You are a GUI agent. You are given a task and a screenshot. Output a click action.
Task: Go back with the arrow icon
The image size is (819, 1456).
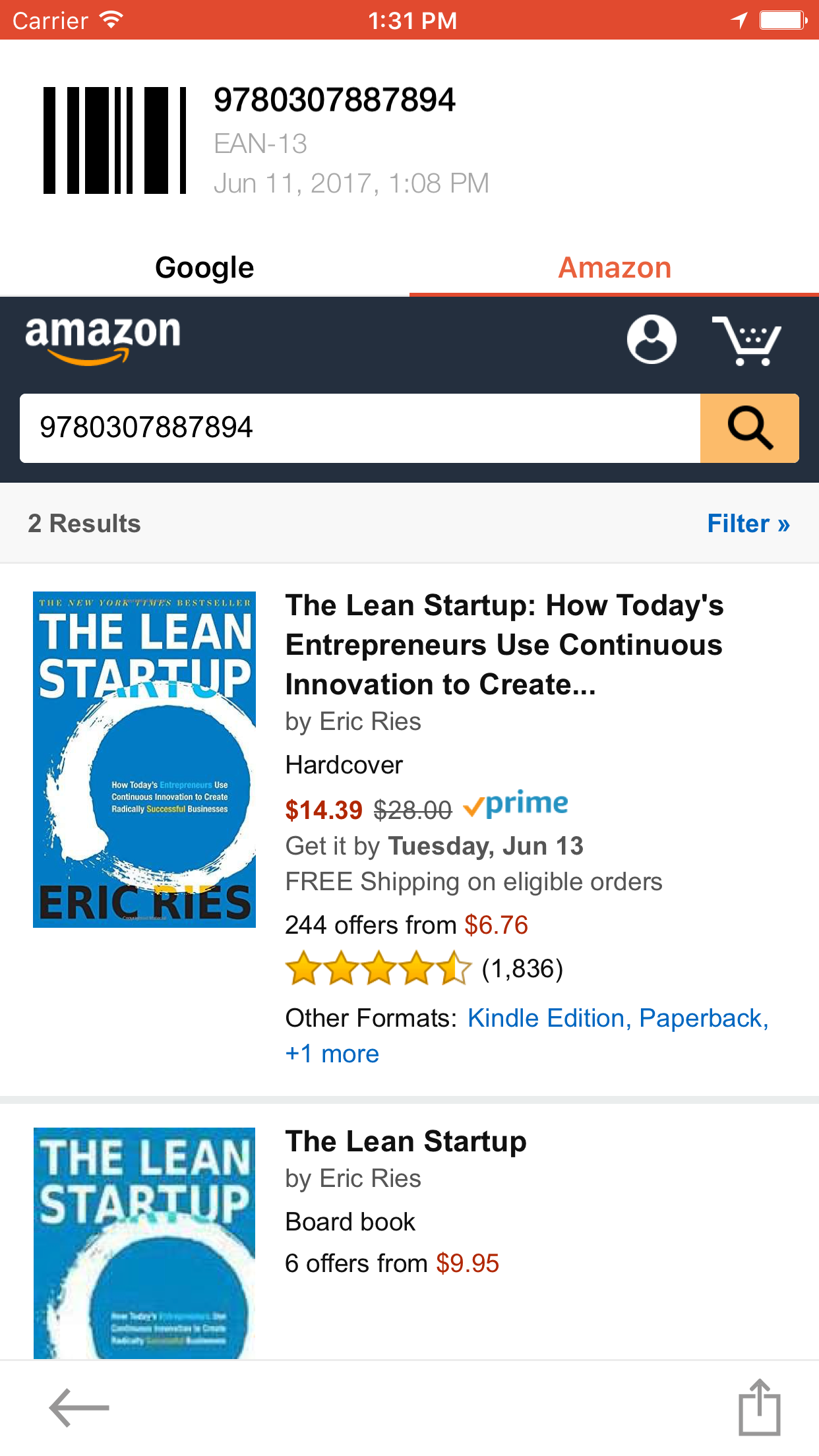coord(79,1407)
